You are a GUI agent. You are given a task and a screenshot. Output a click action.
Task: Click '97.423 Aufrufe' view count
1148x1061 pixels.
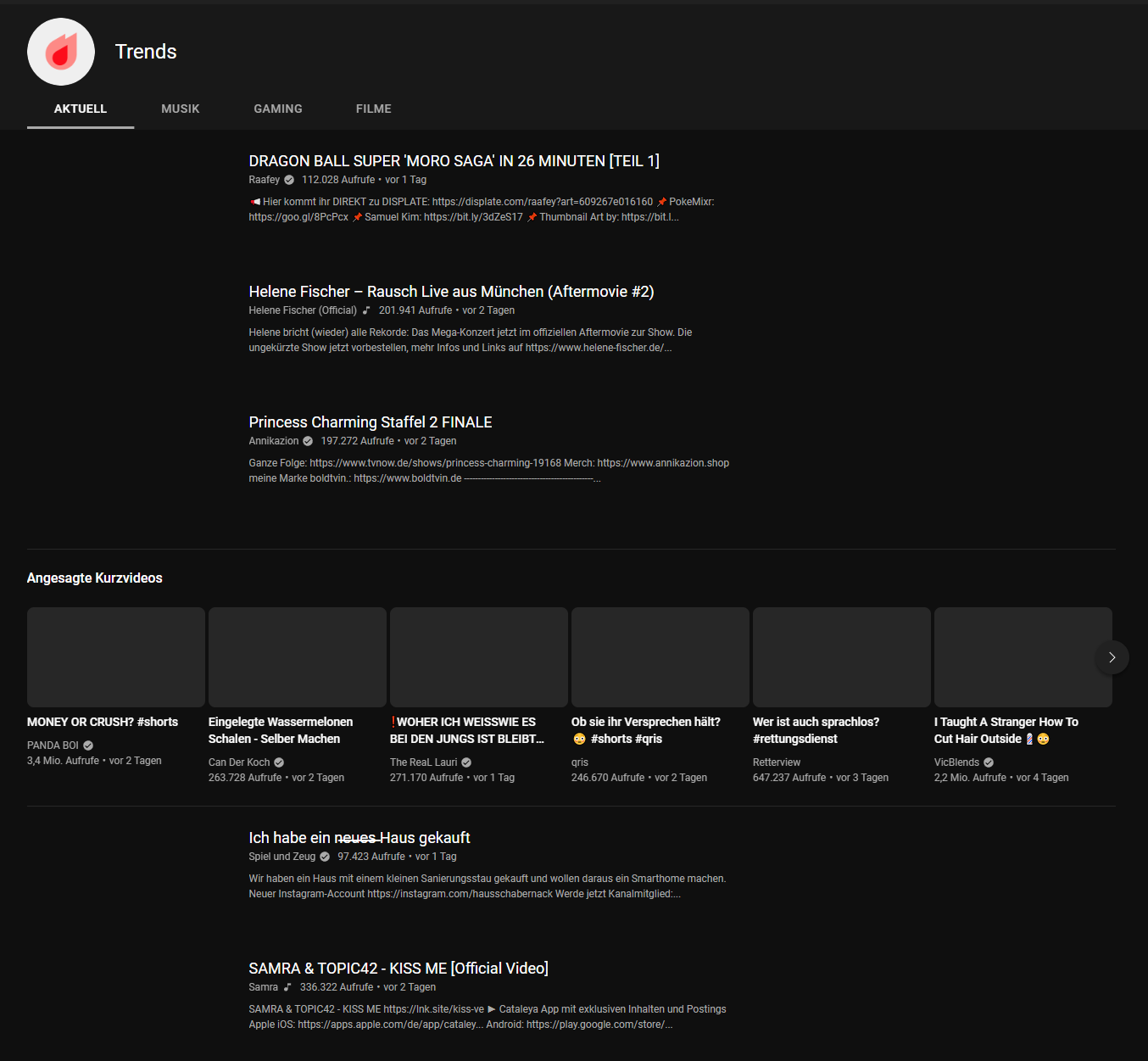click(x=371, y=857)
